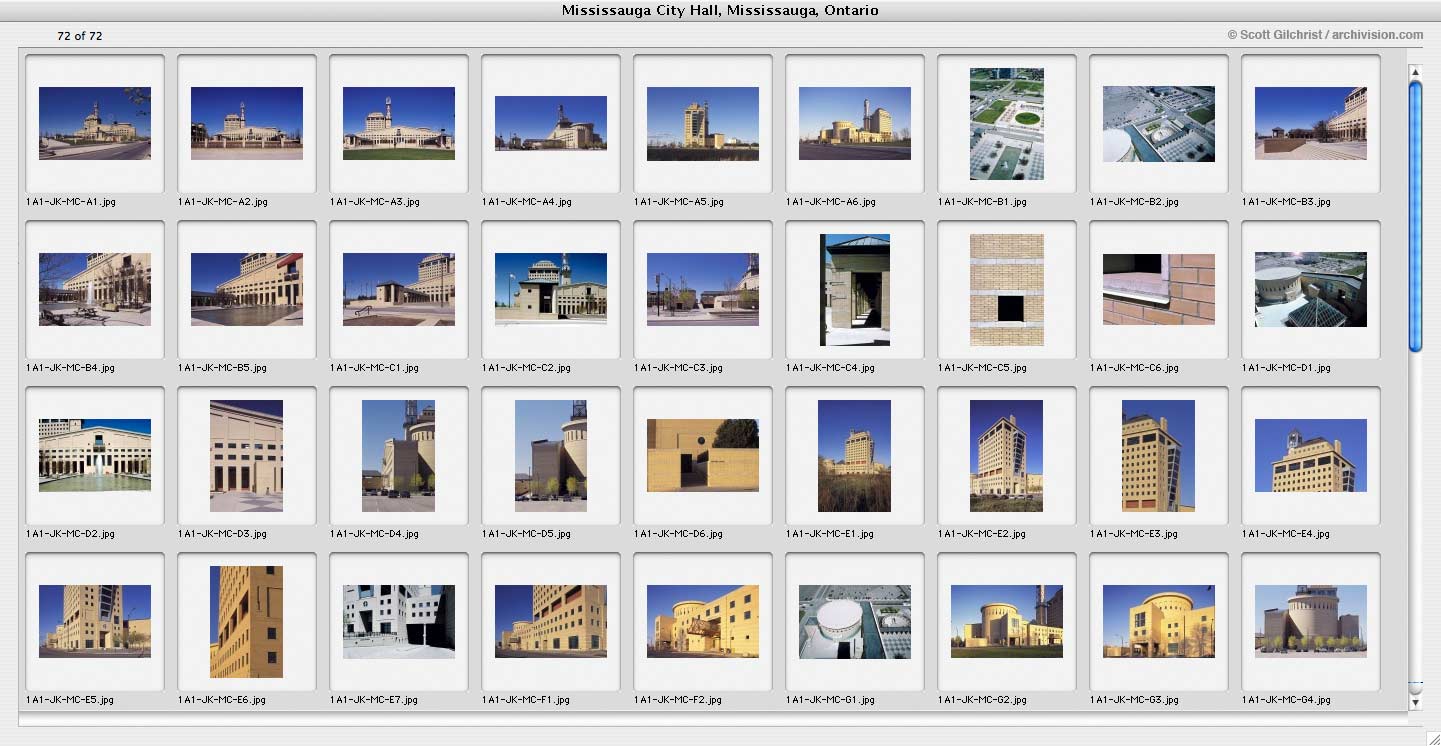Open thumbnail 1A1-JK-MC-A6.jpg
1441x746 pixels.
855,123
